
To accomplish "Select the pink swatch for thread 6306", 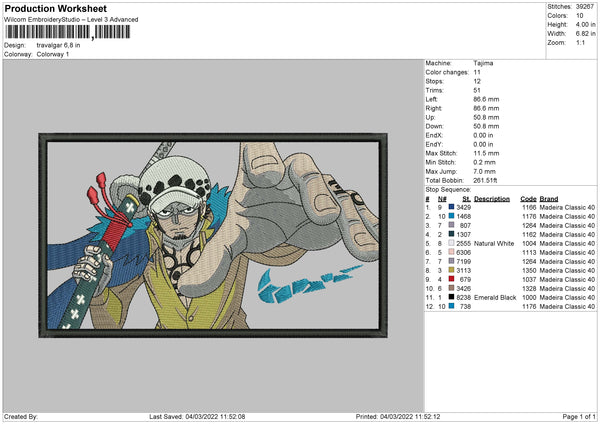I will coord(452,253).
